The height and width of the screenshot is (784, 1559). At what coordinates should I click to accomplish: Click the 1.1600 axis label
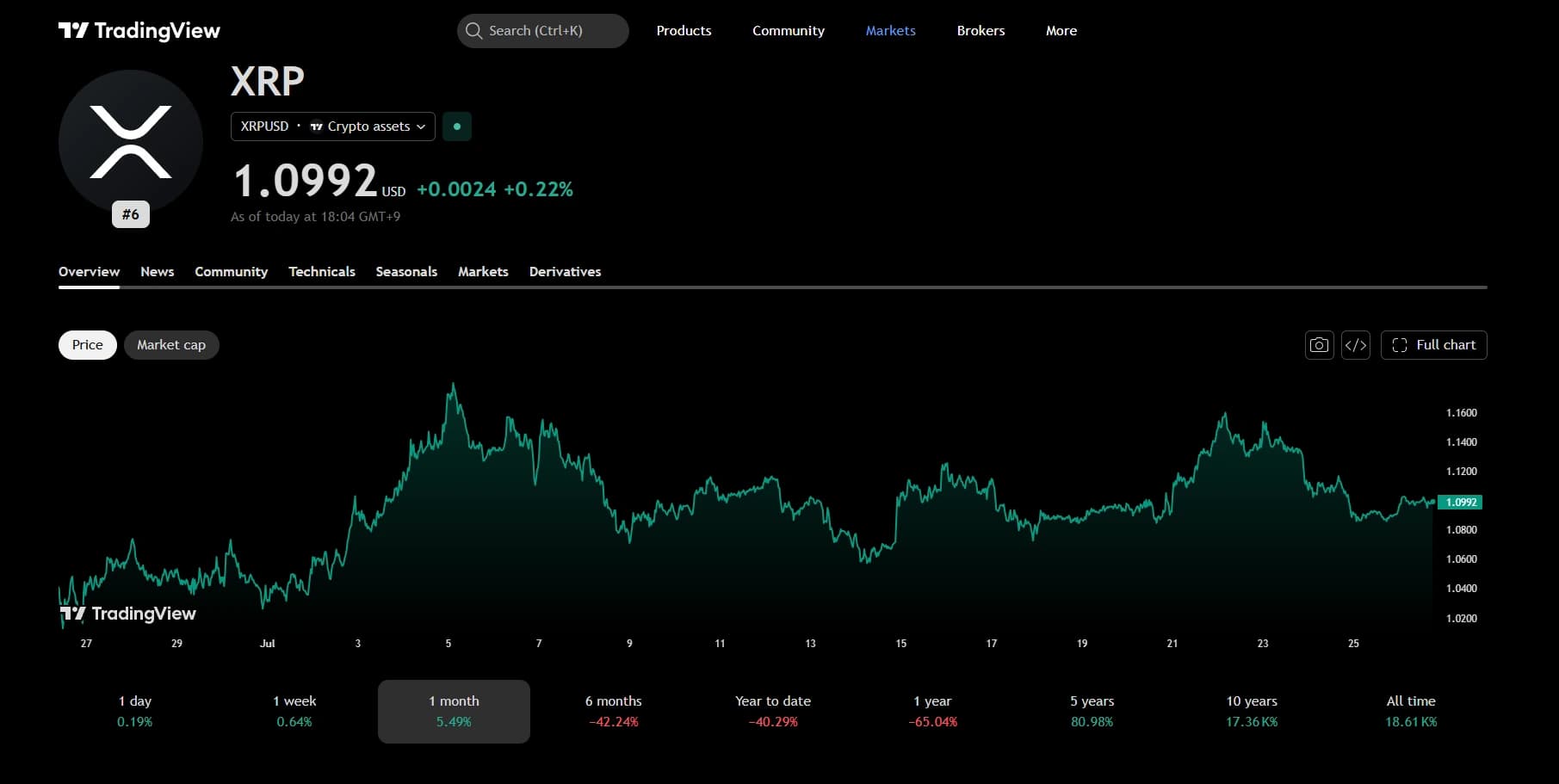(x=1462, y=413)
